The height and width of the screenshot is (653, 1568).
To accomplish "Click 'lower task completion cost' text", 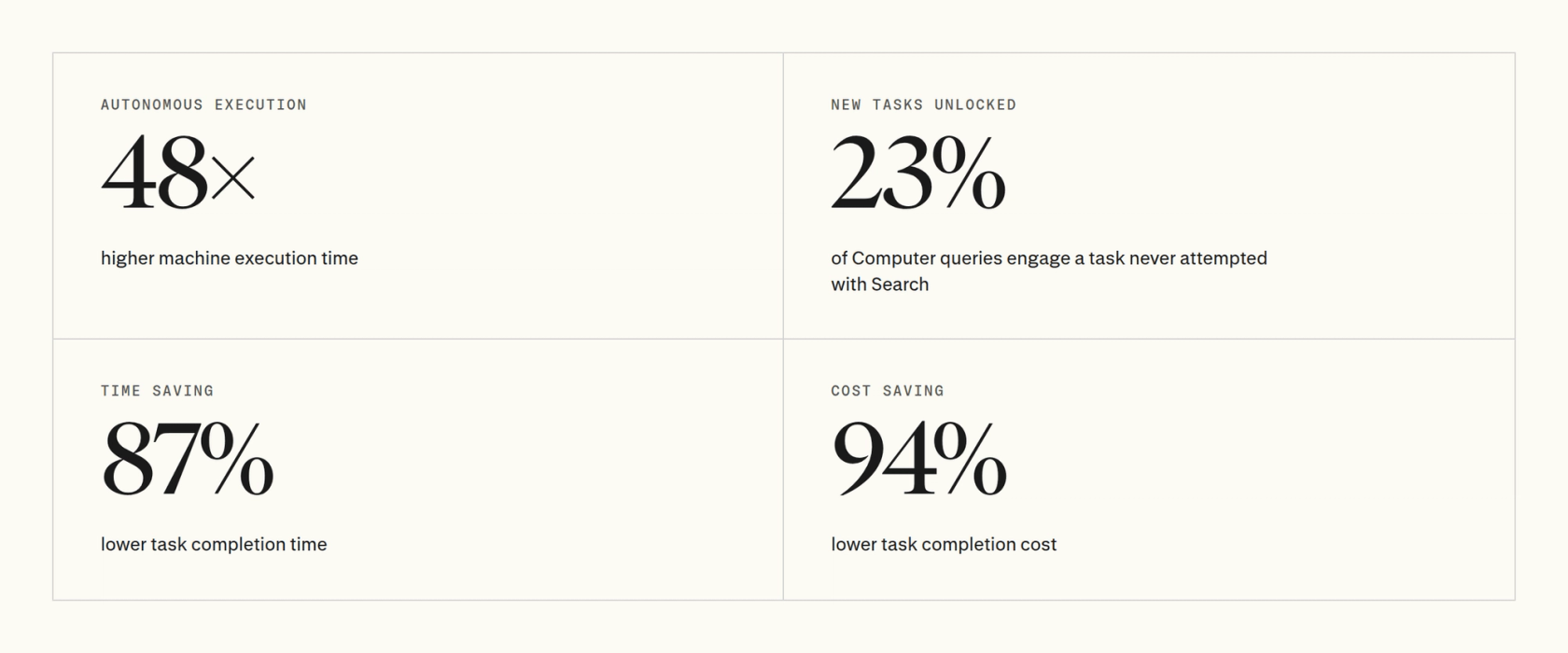I will 944,545.
